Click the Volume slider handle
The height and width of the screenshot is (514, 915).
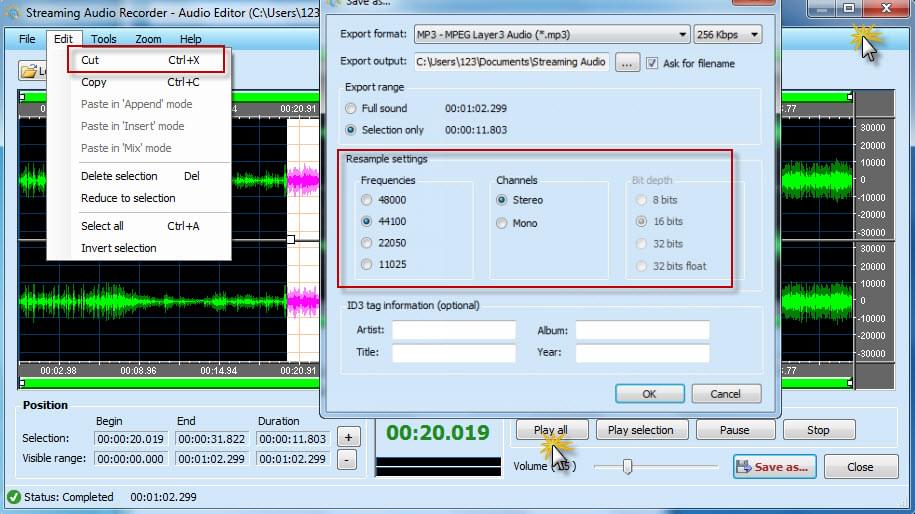coord(627,466)
